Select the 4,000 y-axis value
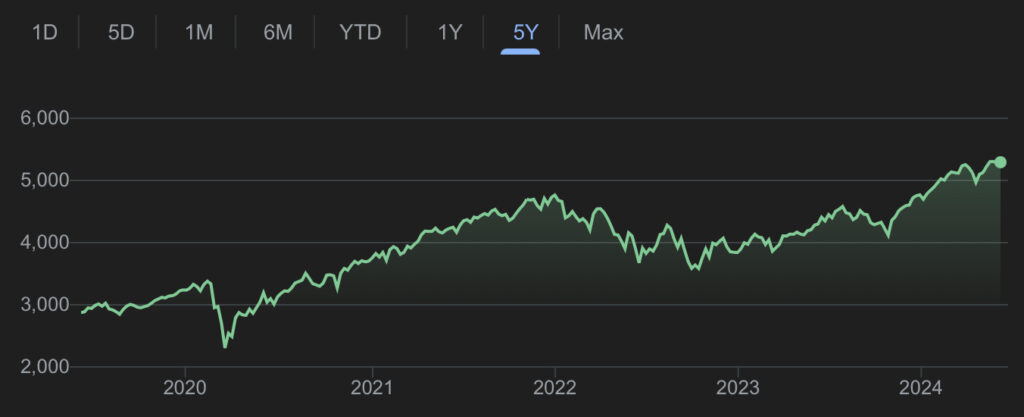 pos(44,242)
